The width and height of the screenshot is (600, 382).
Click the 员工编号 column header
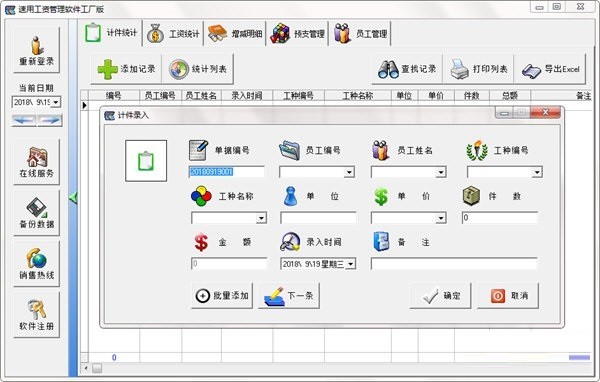click(x=160, y=95)
